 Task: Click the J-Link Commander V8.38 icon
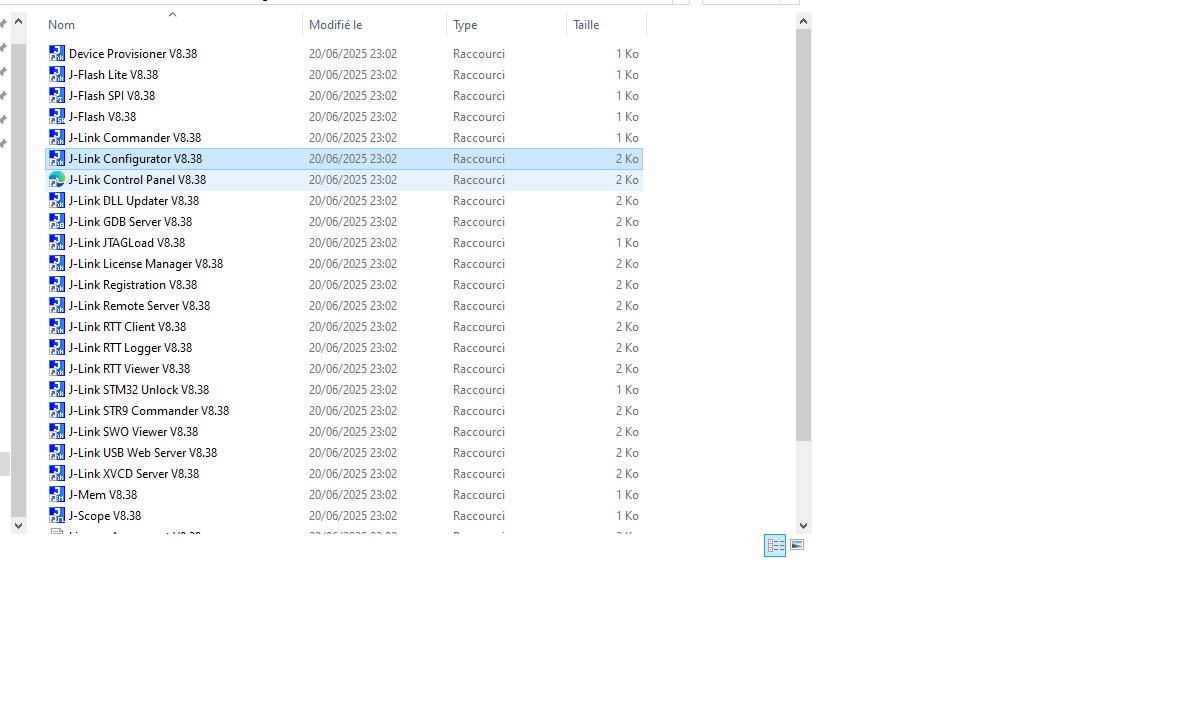click(x=57, y=138)
